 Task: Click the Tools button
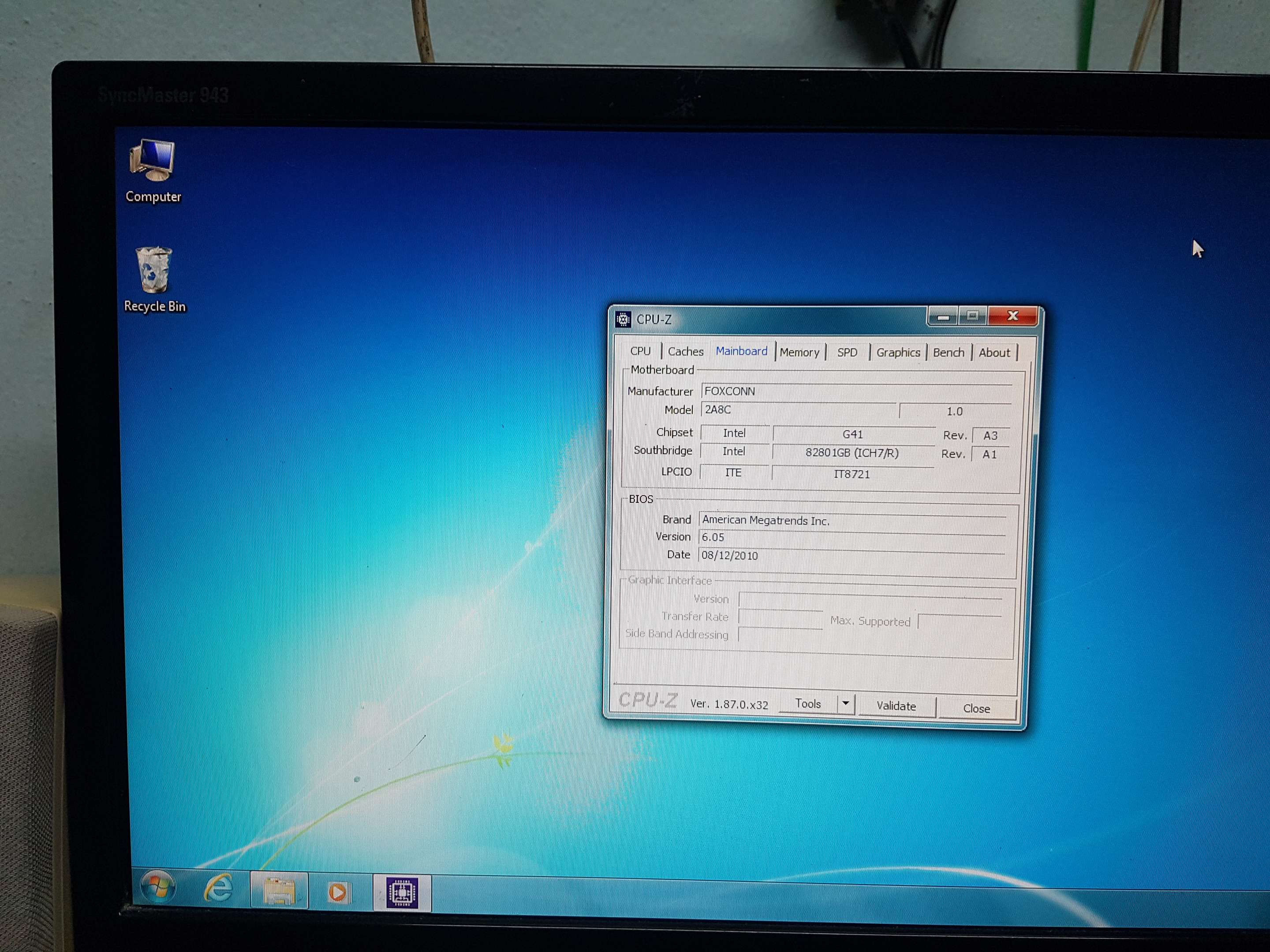(808, 703)
